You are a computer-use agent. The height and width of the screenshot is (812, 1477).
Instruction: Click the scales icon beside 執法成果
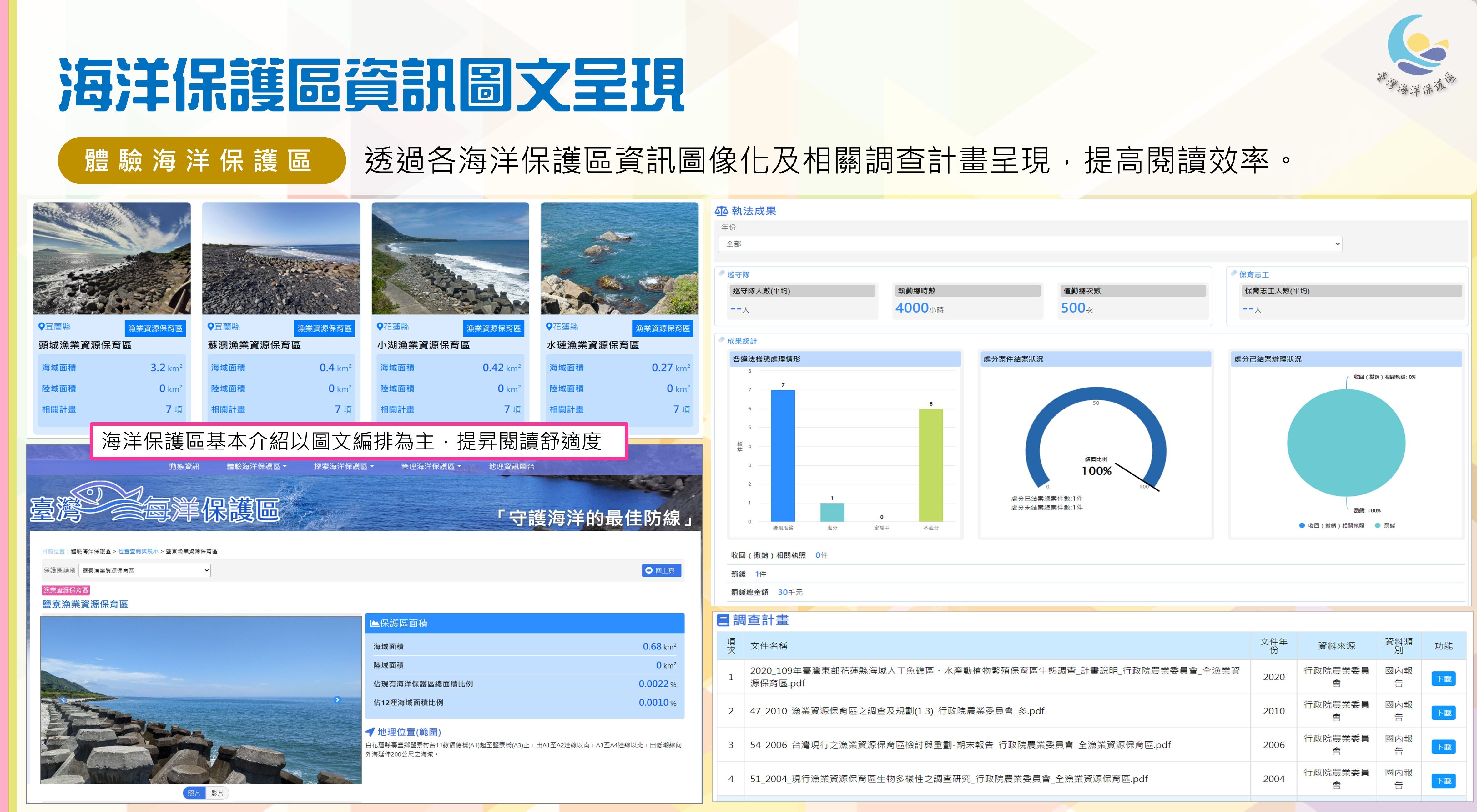721,212
